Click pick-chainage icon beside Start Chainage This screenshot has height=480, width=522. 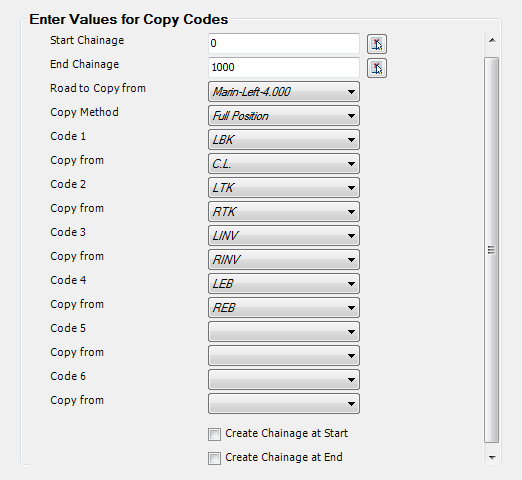click(x=377, y=44)
